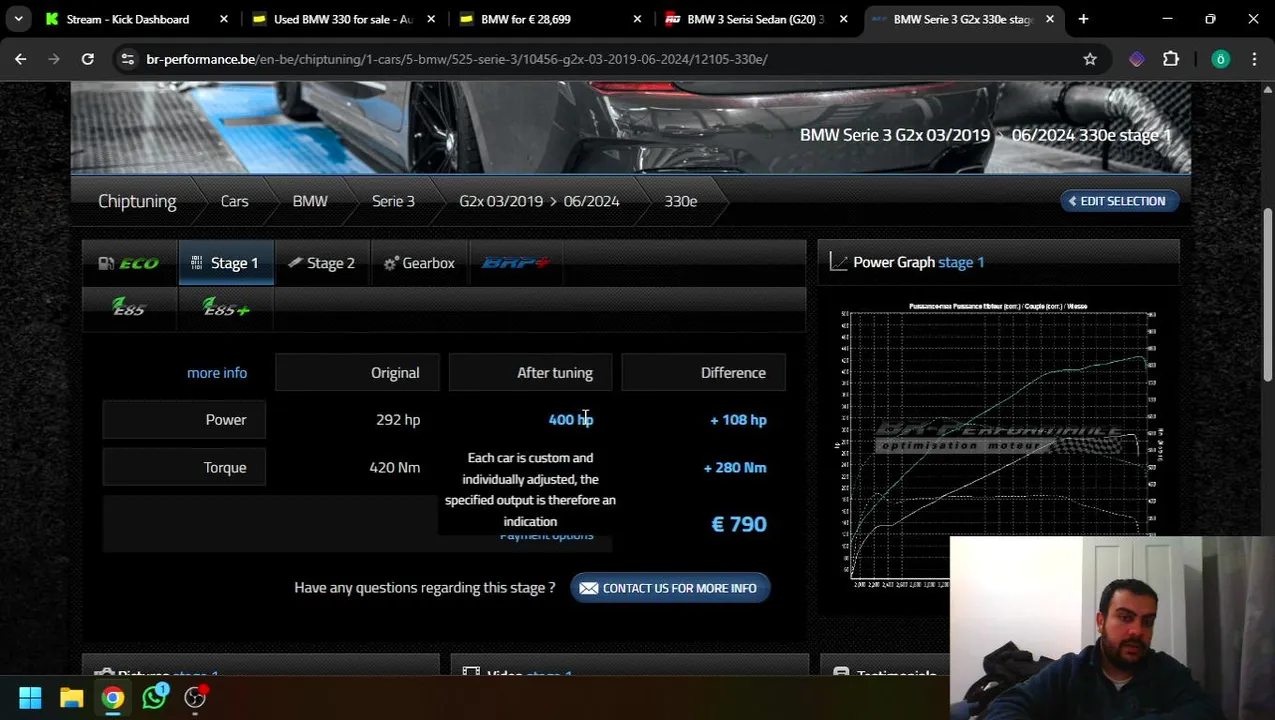The width and height of the screenshot is (1275, 720).
Task: Open the Power Graph stage 1 thumbnail
Action: [998, 445]
